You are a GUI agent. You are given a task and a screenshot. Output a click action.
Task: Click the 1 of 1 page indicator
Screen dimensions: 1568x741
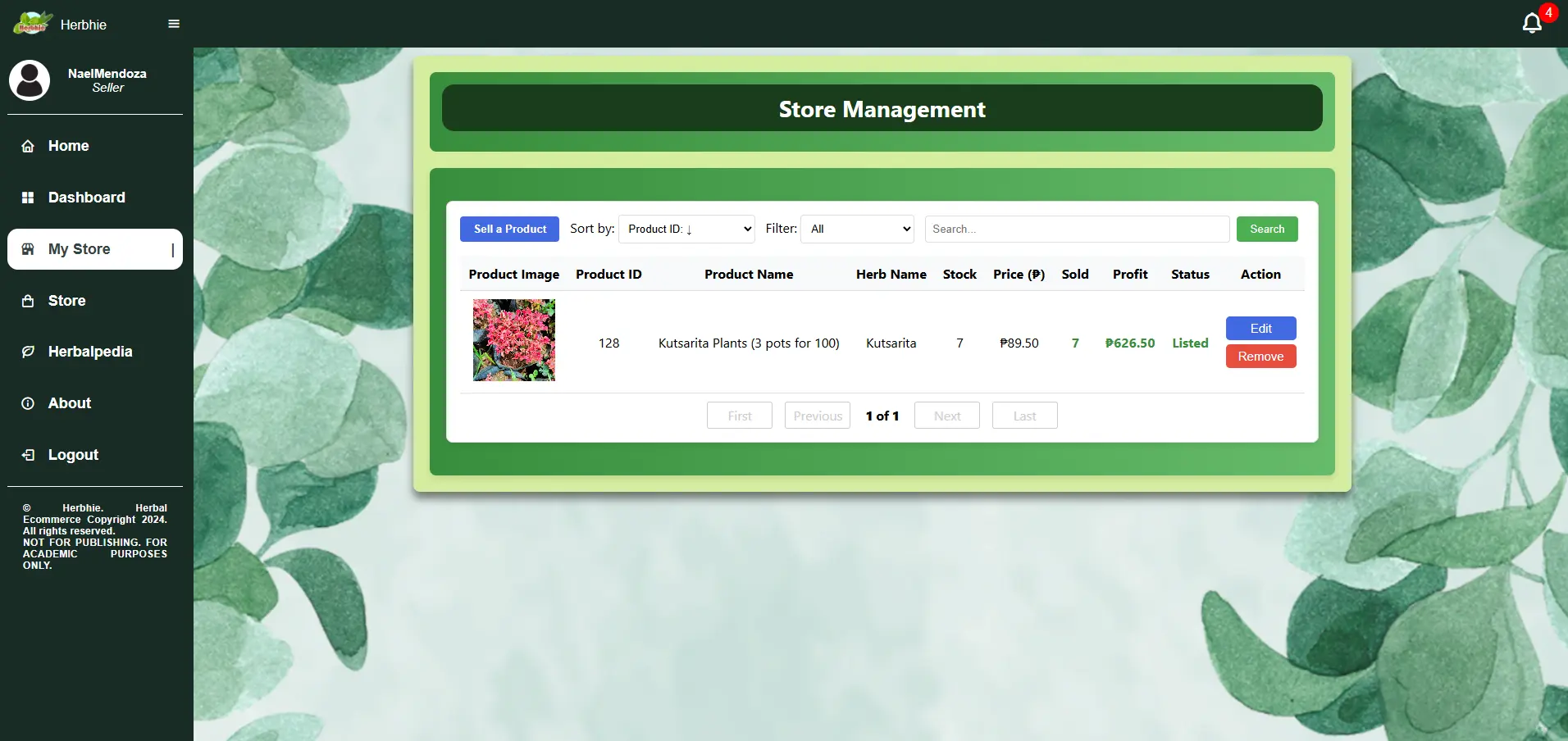tap(882, 416)
